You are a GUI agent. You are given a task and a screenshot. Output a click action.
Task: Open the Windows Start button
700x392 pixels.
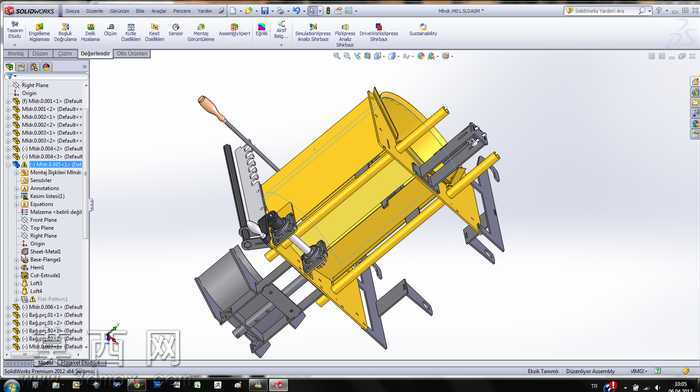click(12, 386)
